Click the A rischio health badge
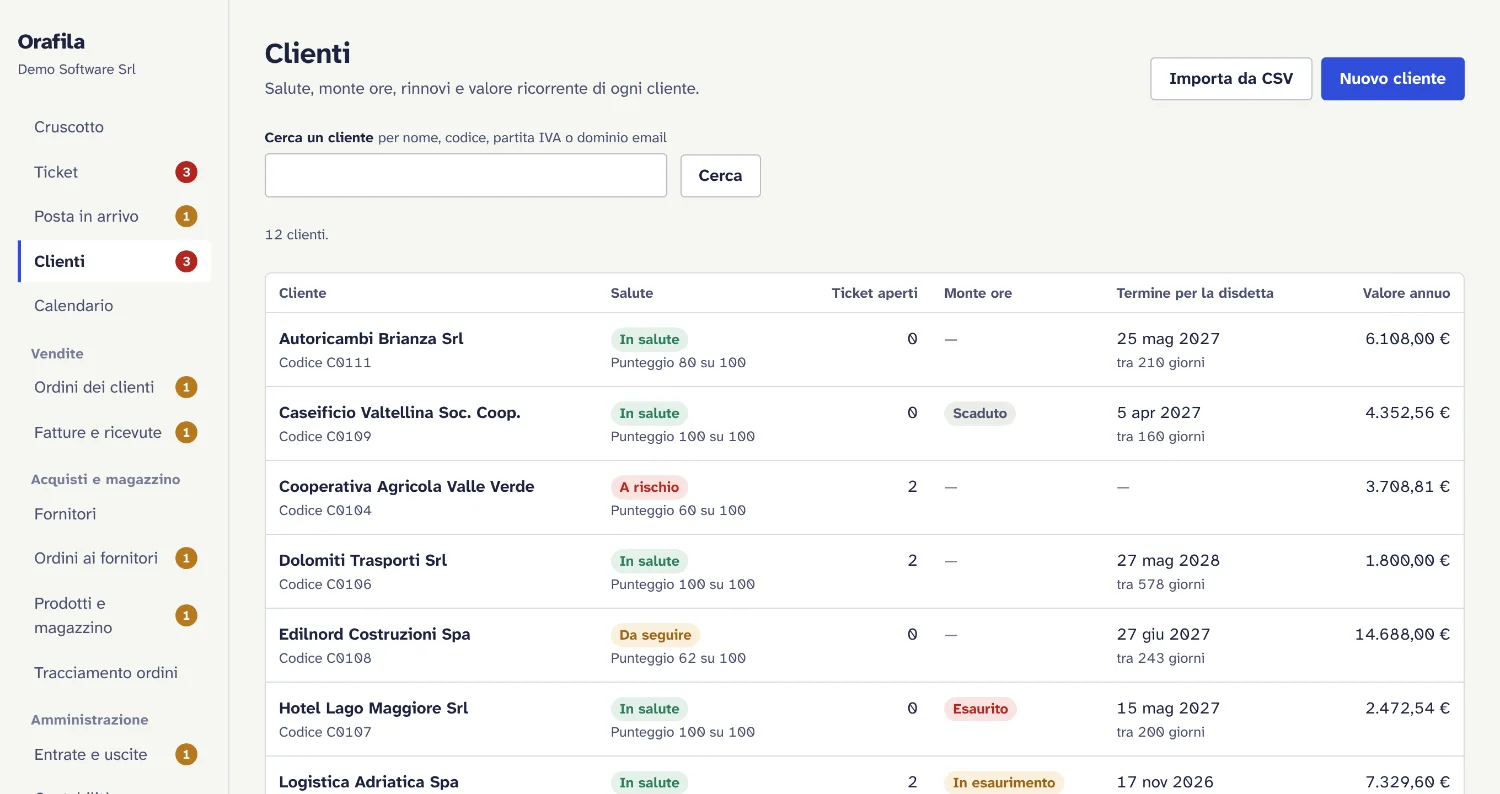The height and width of the screenshot is (794, 1500). (x=649, y=487)
